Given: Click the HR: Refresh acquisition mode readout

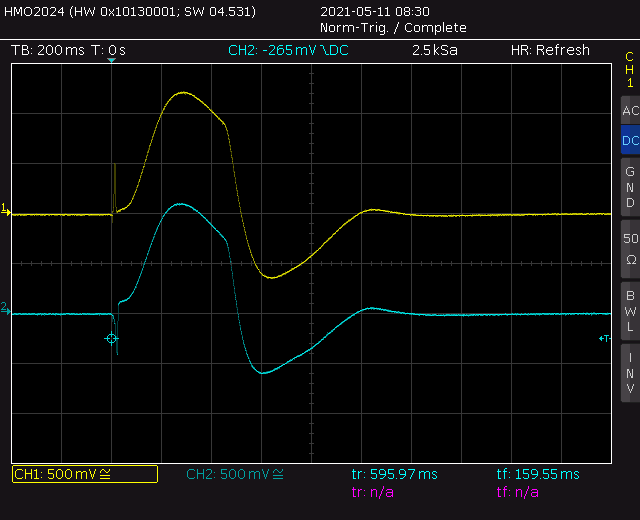Looking at the screenshot, I should point(550,50).
